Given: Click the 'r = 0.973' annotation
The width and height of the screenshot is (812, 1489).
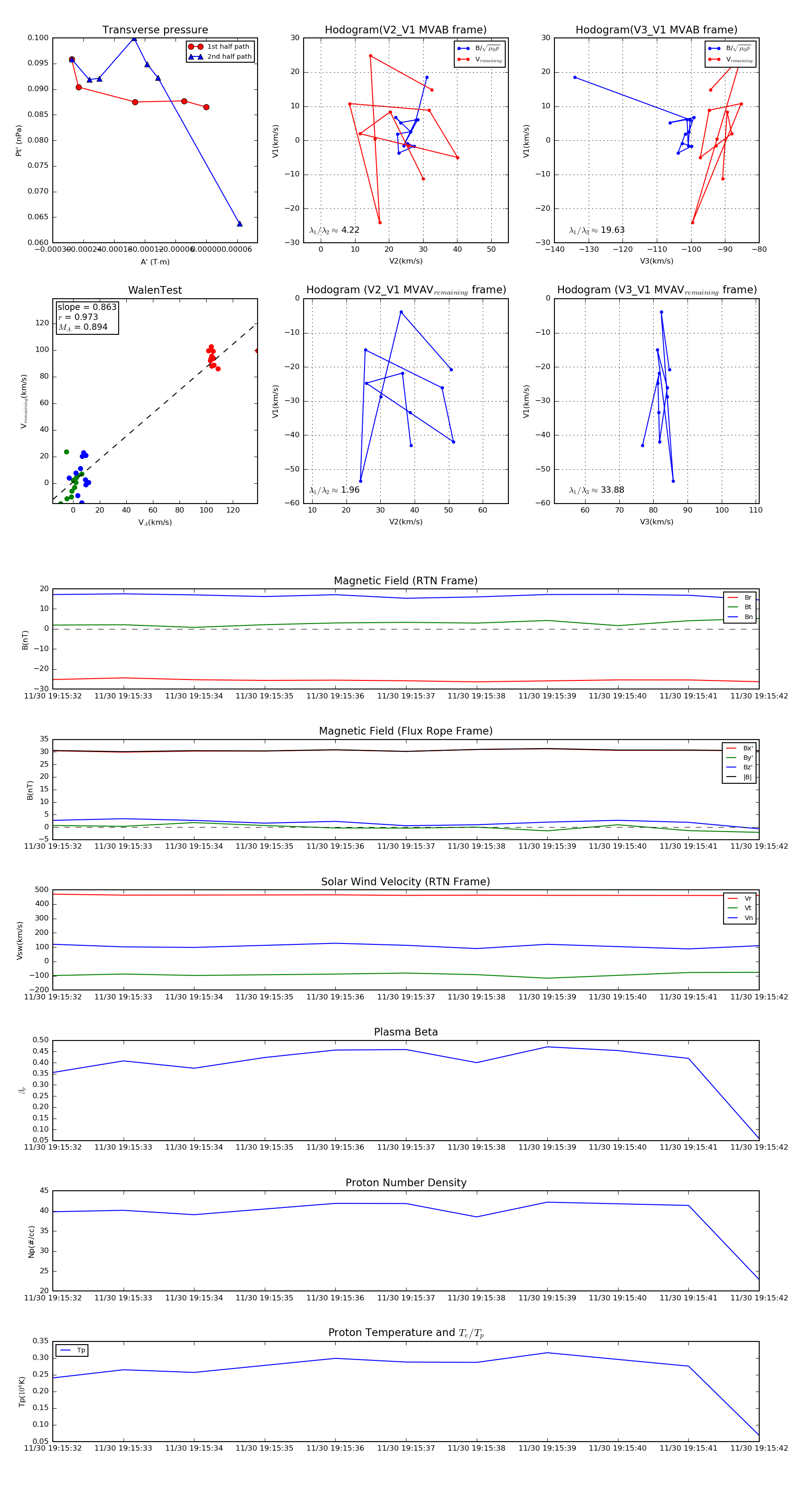Looking at the screenshot, I should click(x=78, y=317).
